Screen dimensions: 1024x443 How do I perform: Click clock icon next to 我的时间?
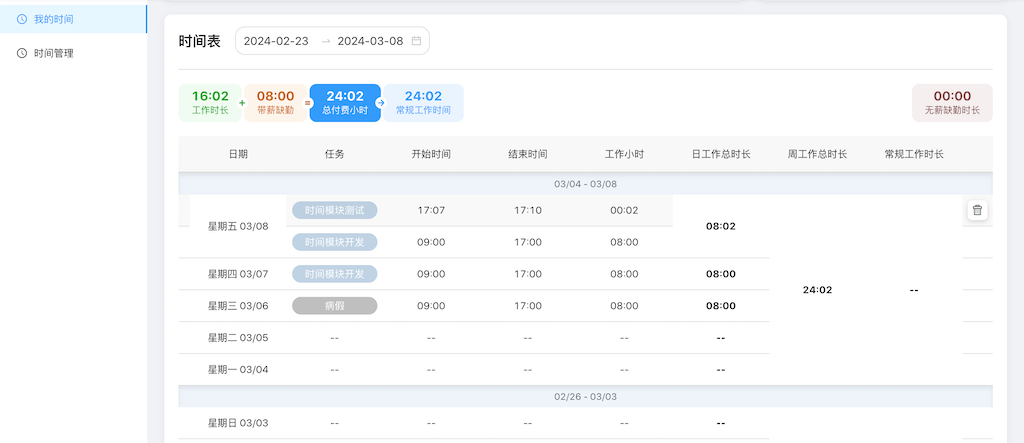(22, 19)
